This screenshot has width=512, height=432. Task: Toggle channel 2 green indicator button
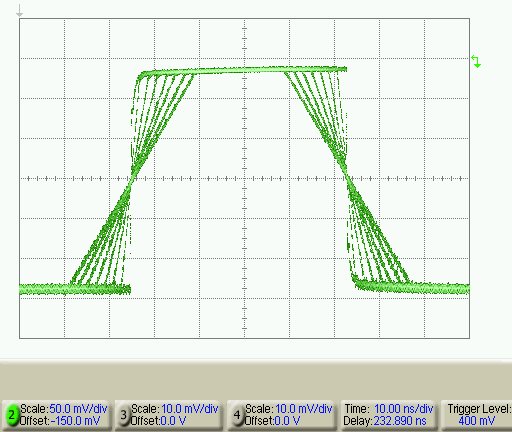(x=12, y=415)
